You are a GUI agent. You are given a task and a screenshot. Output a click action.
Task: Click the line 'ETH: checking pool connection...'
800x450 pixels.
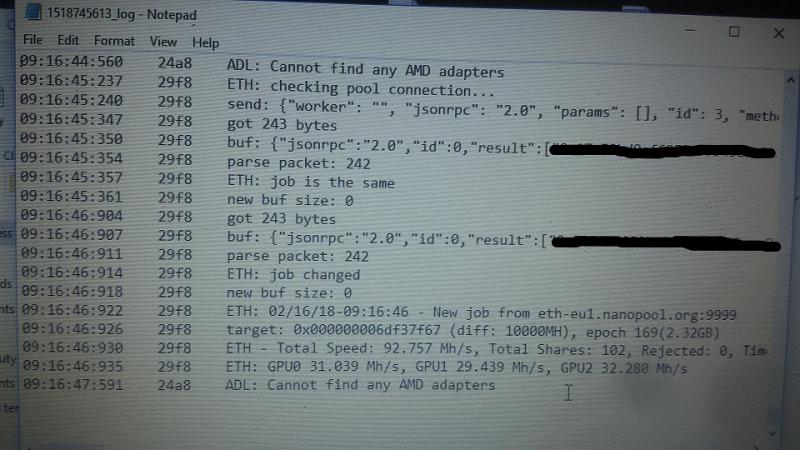pyautogui.click(x=361, y=88)
